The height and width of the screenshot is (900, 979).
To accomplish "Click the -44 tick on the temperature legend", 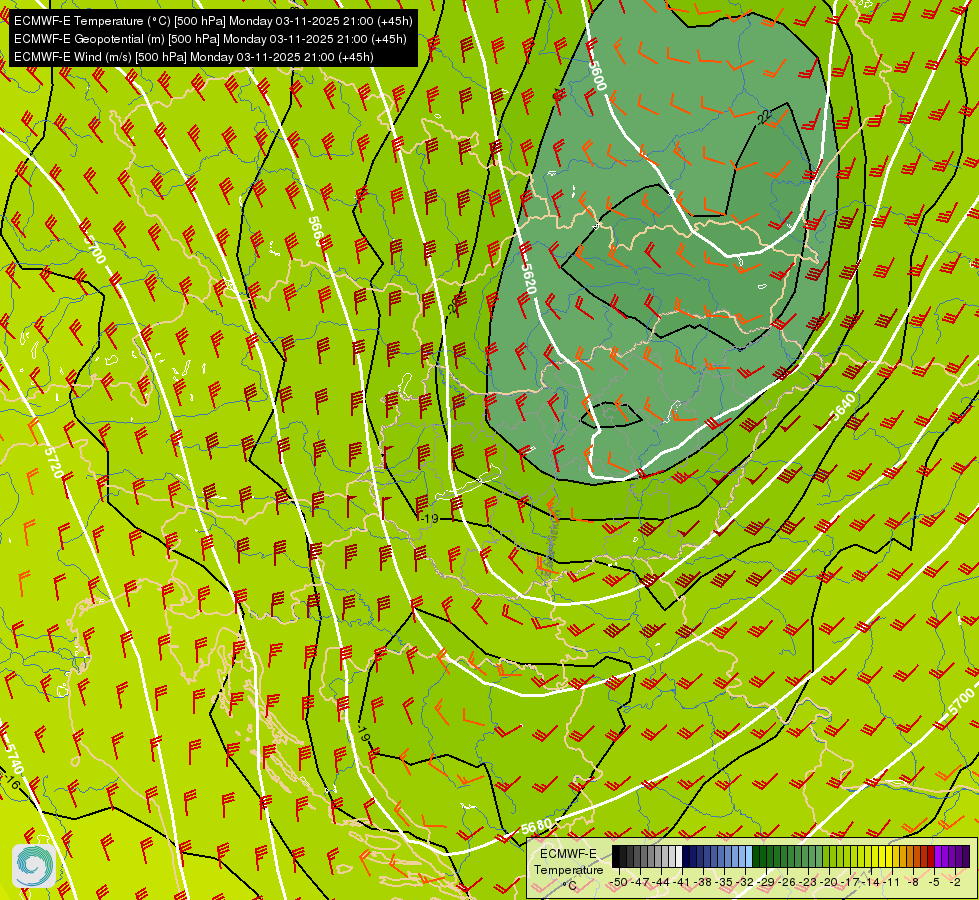I will 661,882.
